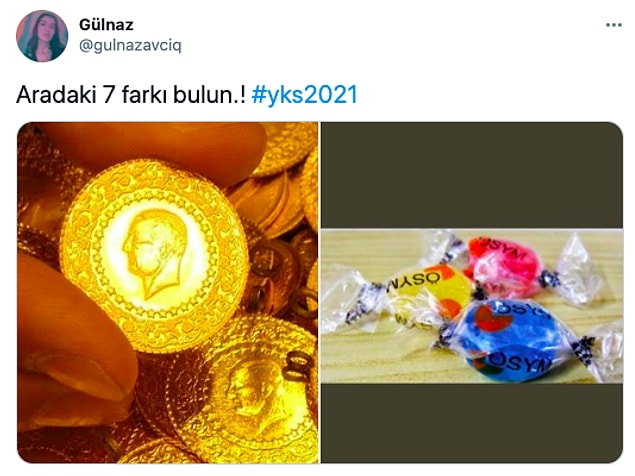Open the gold coins photo on left
This screenshot has height=476, width=635.
click(x=168, y=292)
